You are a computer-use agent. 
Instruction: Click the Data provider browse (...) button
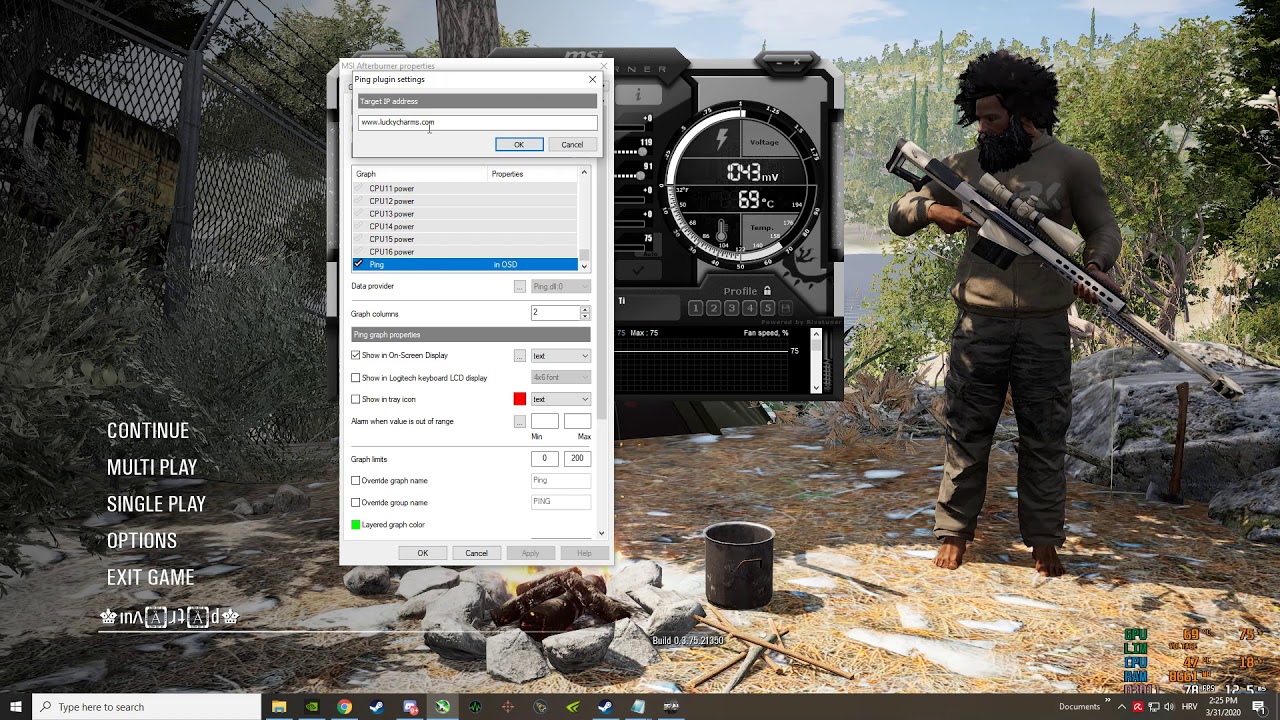[x=519, y=286]
